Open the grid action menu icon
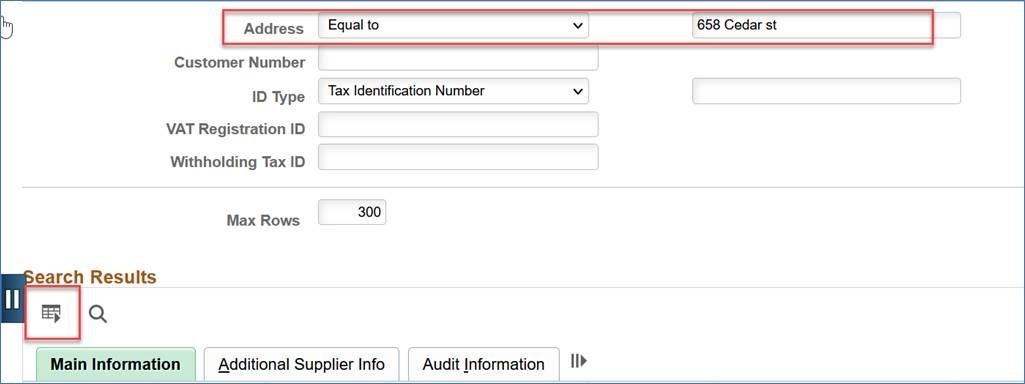 [x=51, y=313]
